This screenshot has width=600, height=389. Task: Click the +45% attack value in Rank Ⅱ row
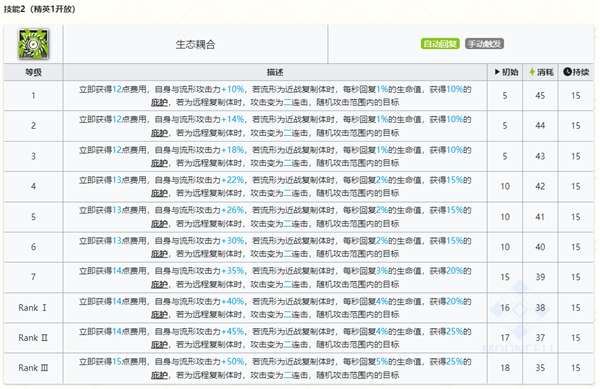point(233,332)
